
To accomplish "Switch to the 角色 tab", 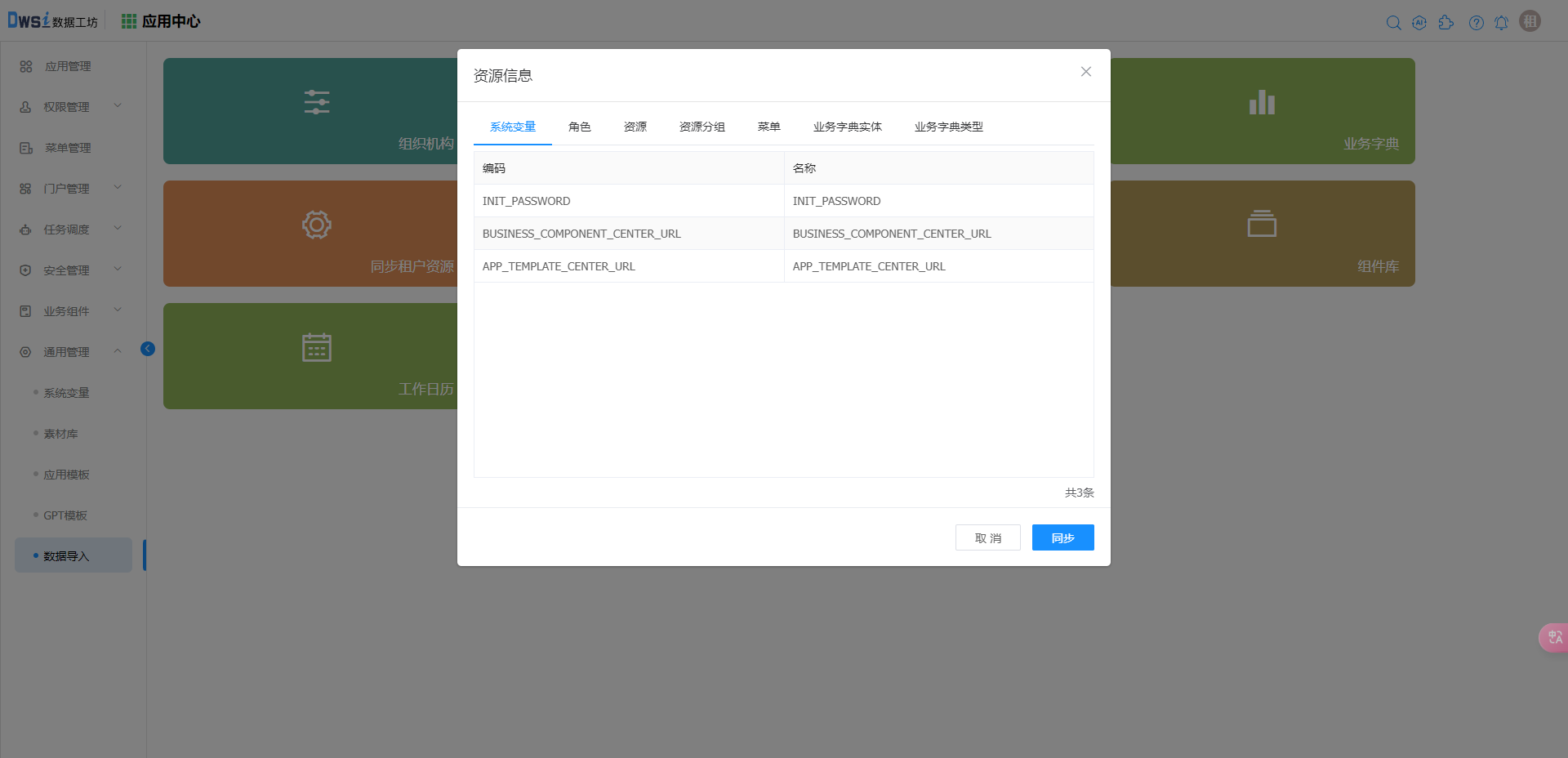I will pyautogui.click(x=579, y=127).
